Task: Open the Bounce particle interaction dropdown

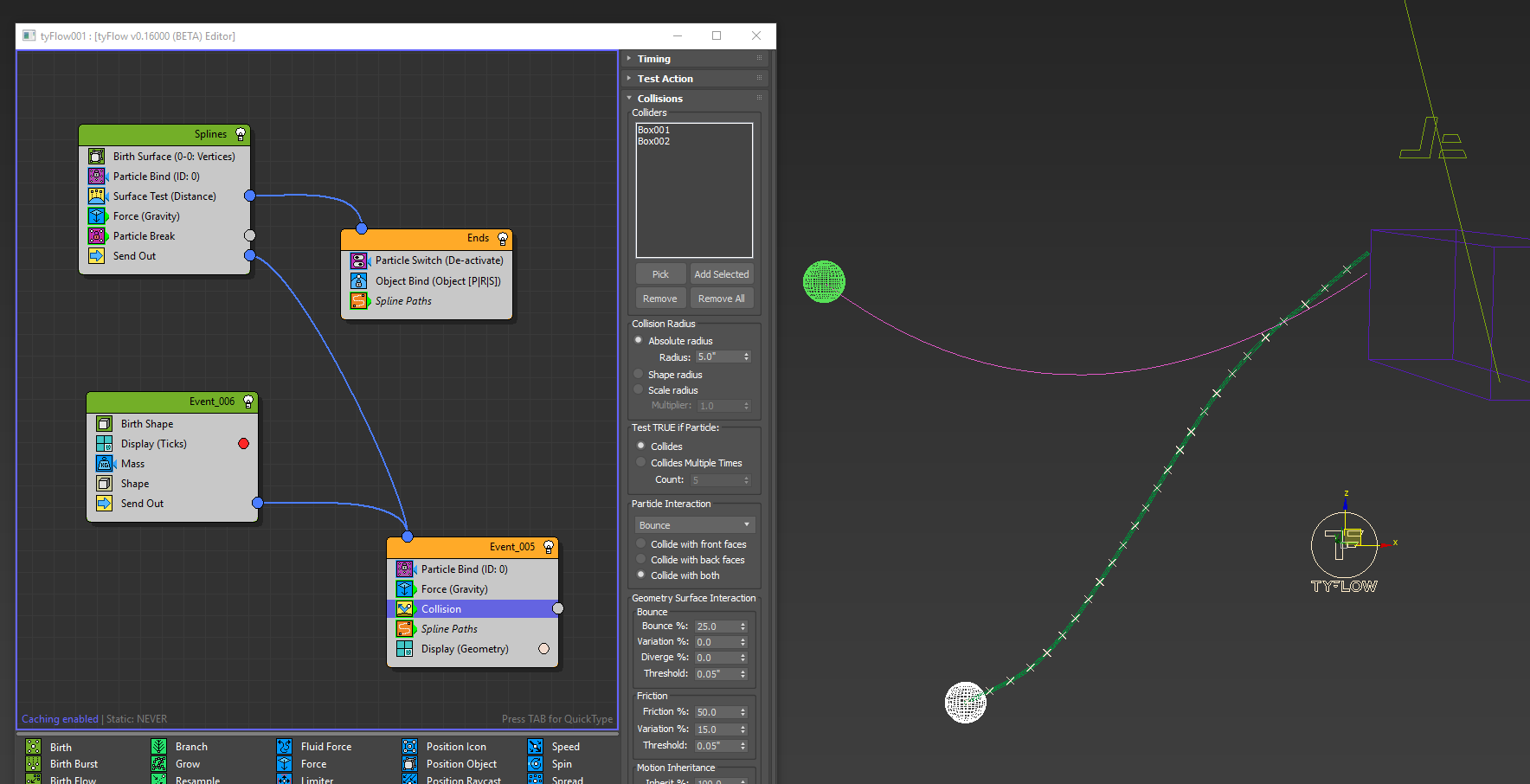Action: click(x=695, y=525)
